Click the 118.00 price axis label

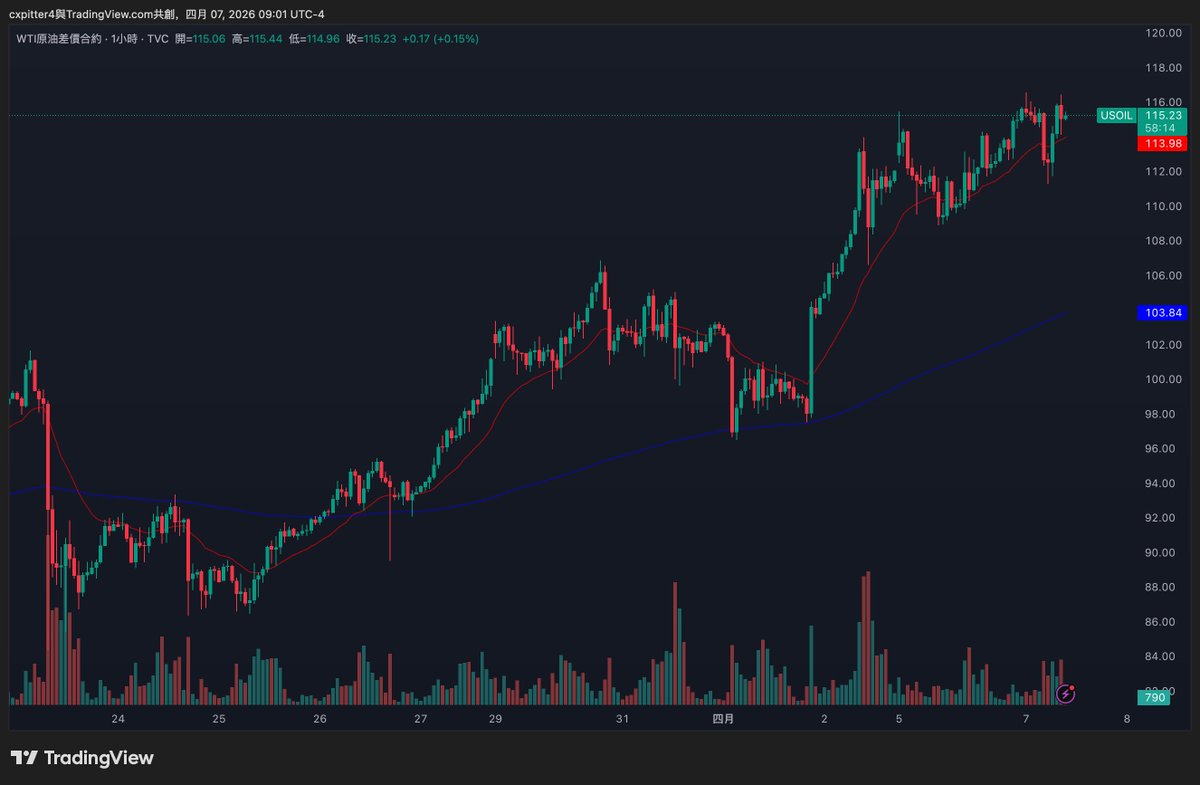1164,68
